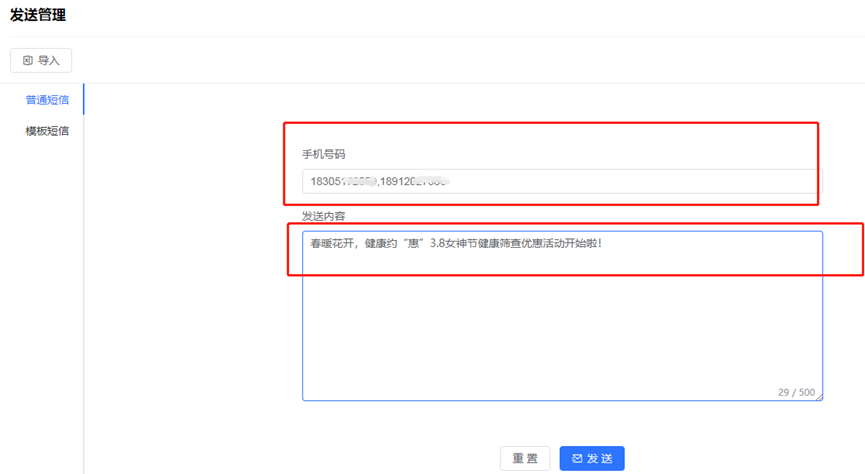
Task: Click the blue 发送 send button
Action: coord(592,458)
